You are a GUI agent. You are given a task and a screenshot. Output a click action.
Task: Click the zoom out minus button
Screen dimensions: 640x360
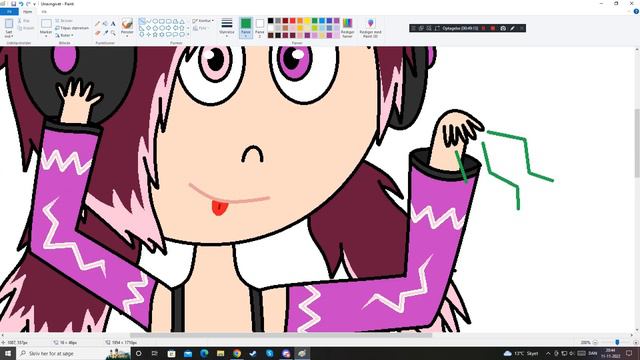[595, 342]
